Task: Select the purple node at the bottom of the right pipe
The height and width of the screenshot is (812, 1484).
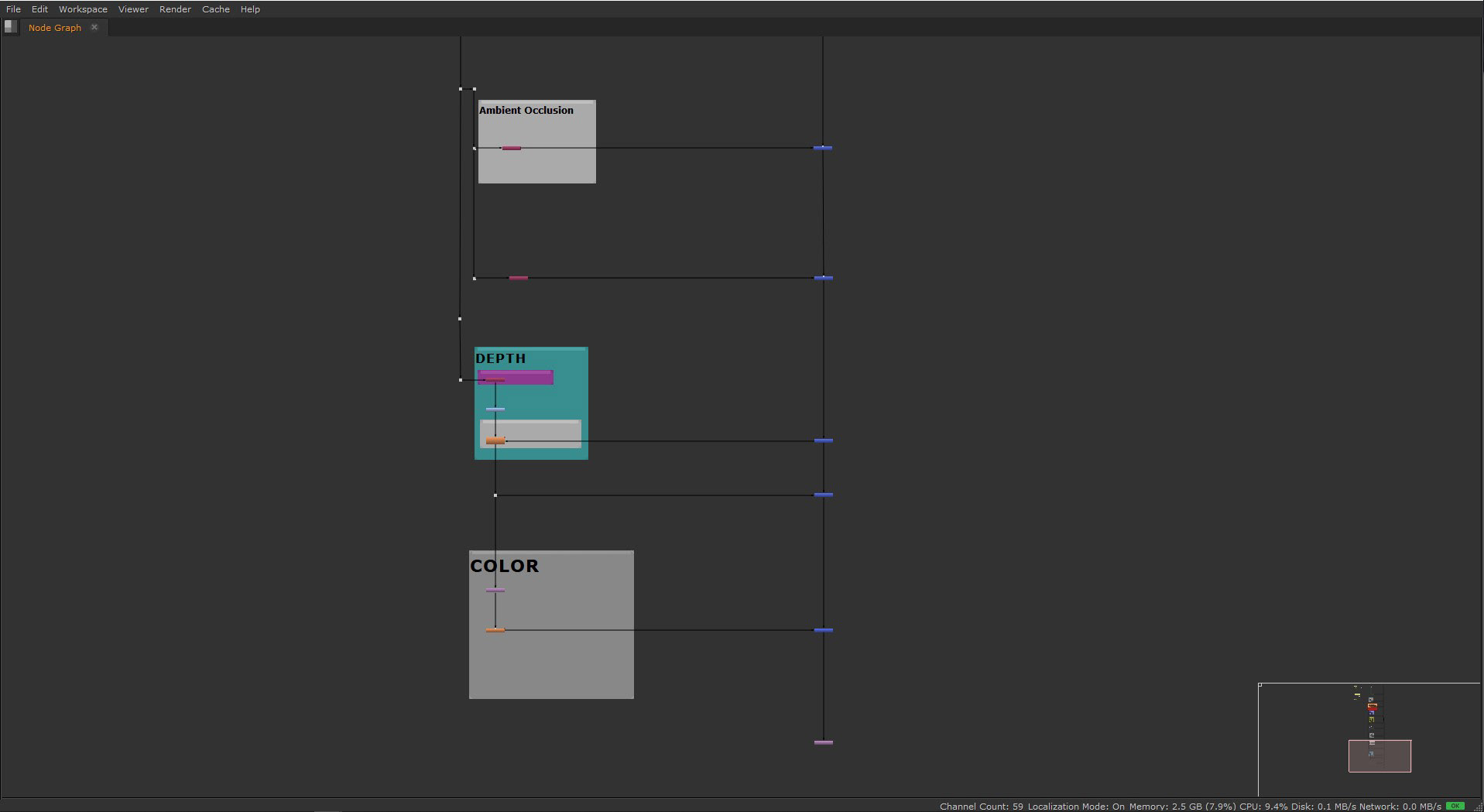Action: [824, 742]
